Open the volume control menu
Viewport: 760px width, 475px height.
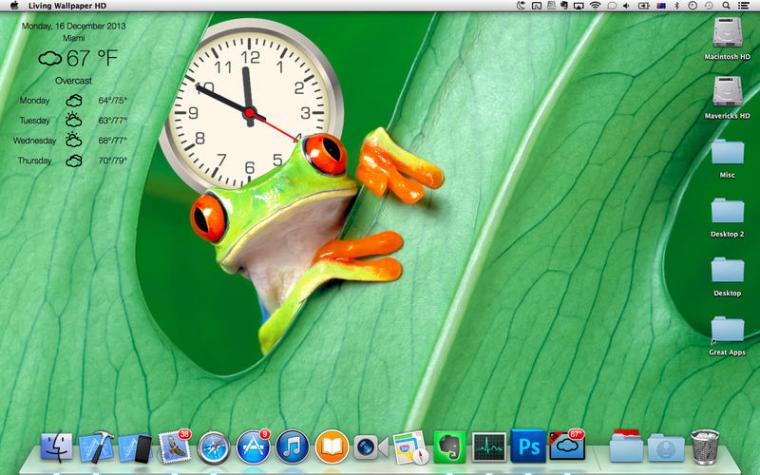click(626, 5)
